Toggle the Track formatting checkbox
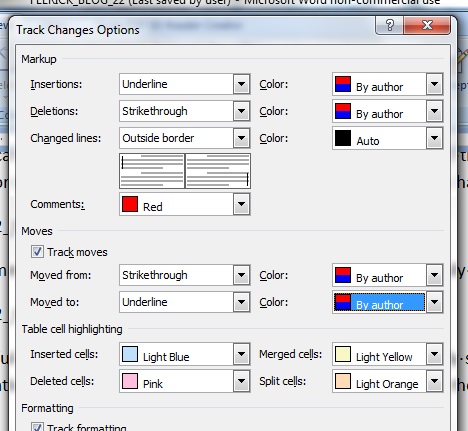Screen dimensions: 468x431 37,427
